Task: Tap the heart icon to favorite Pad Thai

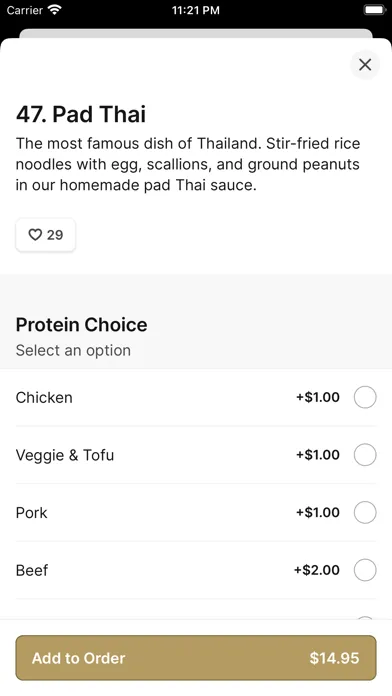Action: 35,234
